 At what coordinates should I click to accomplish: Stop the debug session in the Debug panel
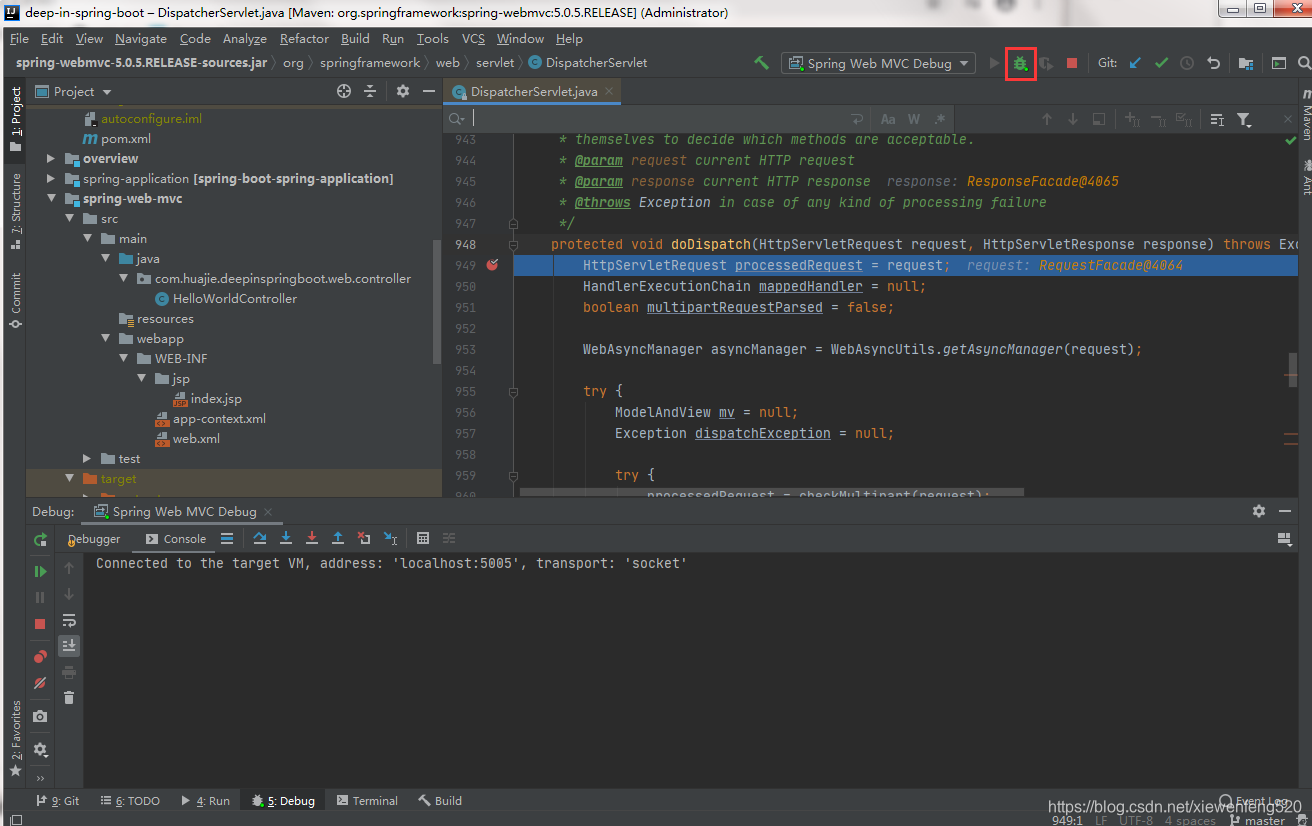coord(40,624)
